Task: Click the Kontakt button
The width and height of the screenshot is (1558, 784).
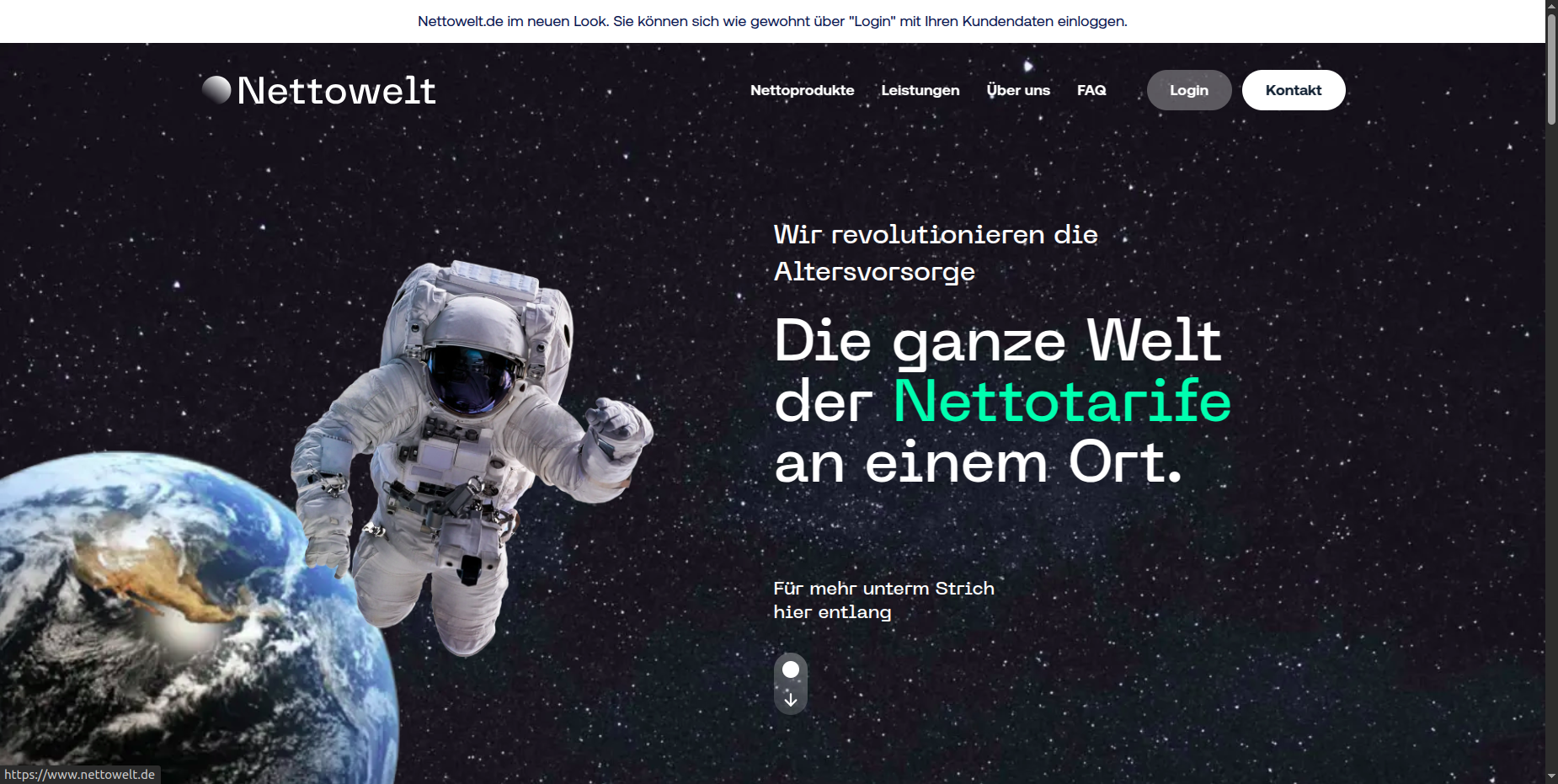Action: click(x=1294, y=90)
